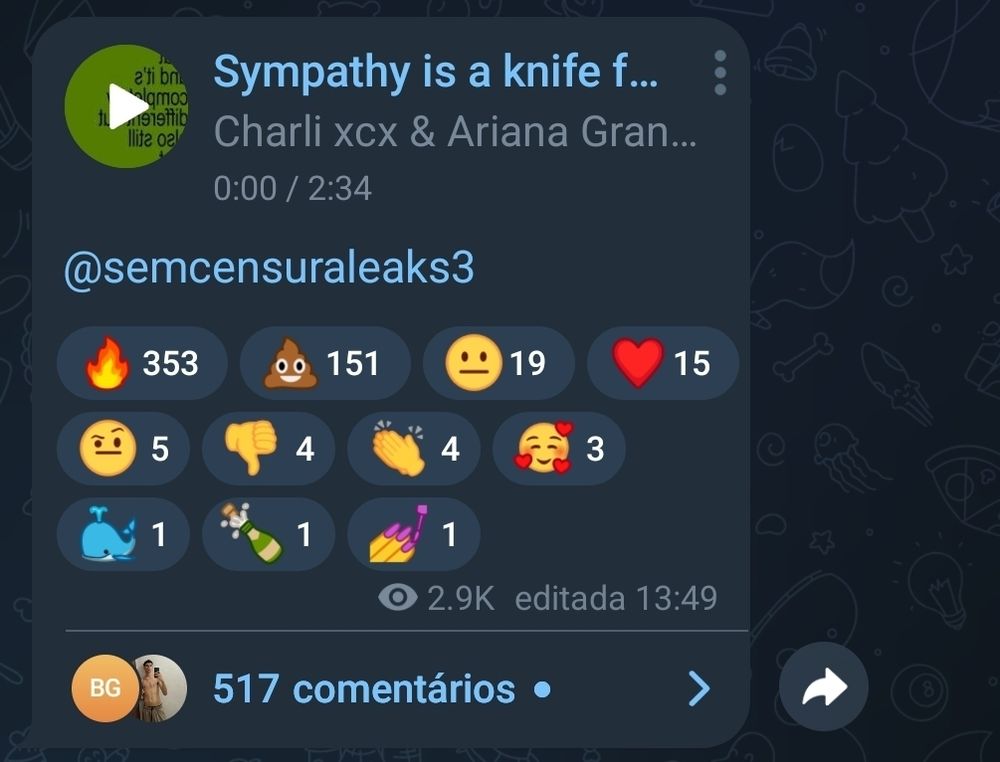The image size is (1000, 762).
Task: Add a red heart reaction
Action: 663,363
